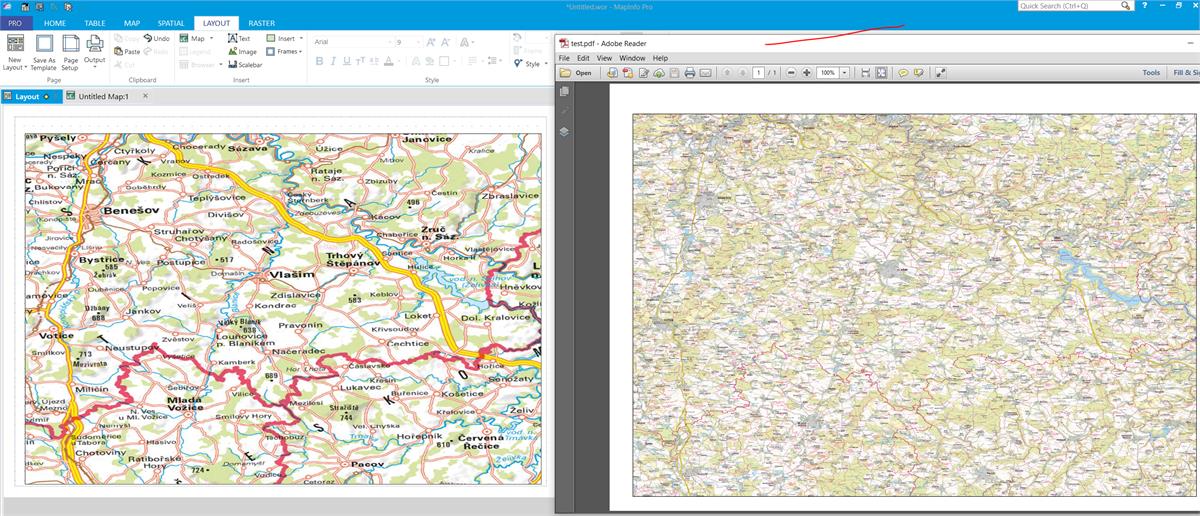
Task: Go to previous page in Adobe Reader
Action: coord(727,73)
